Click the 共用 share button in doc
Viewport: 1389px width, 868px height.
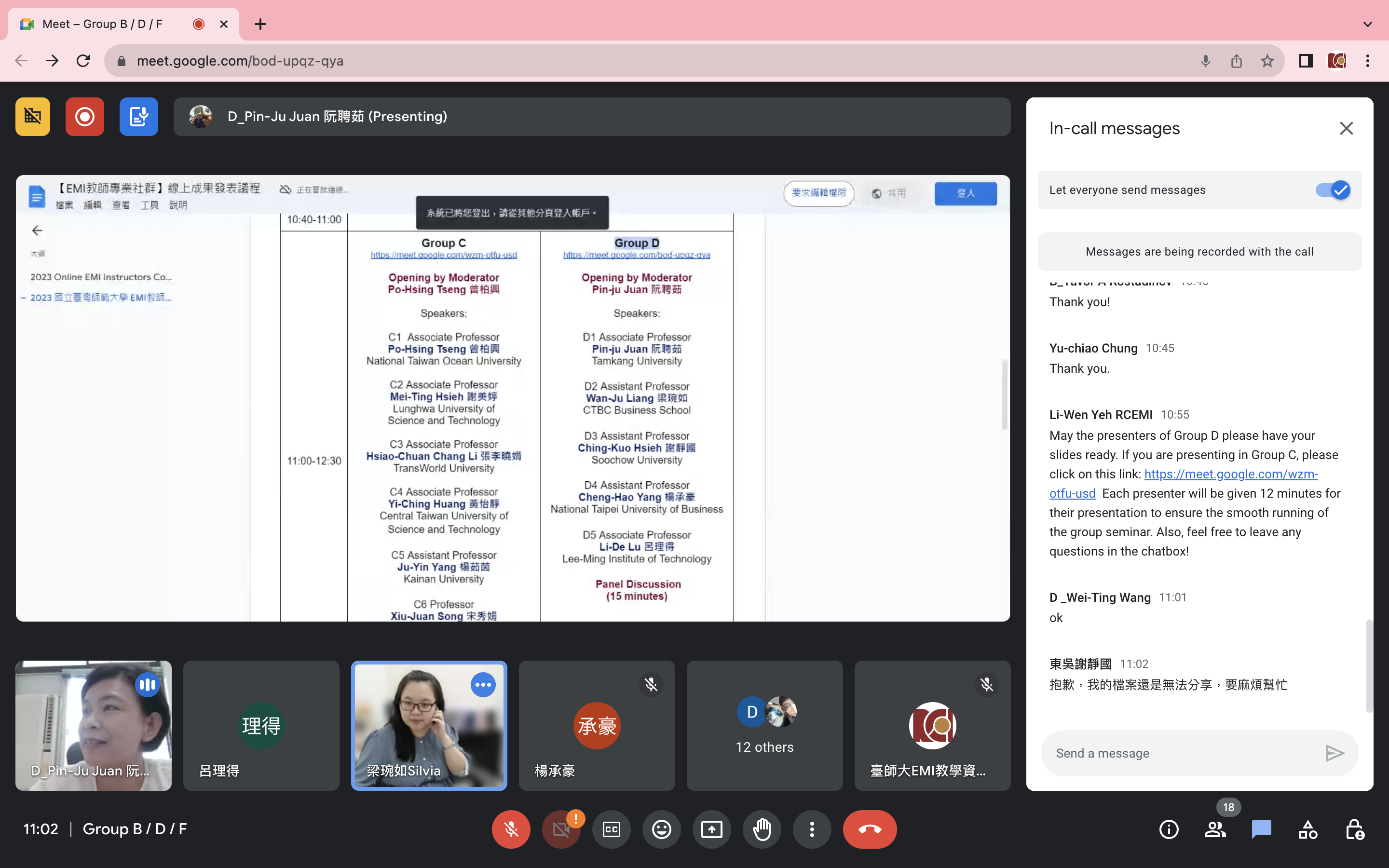tap(890, 193)
